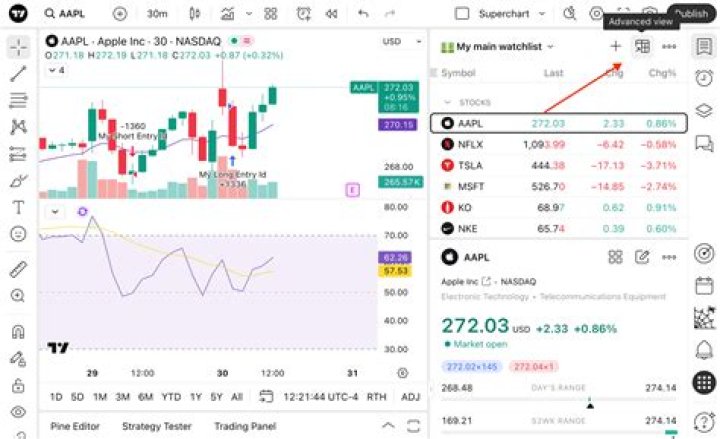This screenshot has width=720, height=439.
Task: Select the Text tool in left toolbar
Action: click(18, 208)
